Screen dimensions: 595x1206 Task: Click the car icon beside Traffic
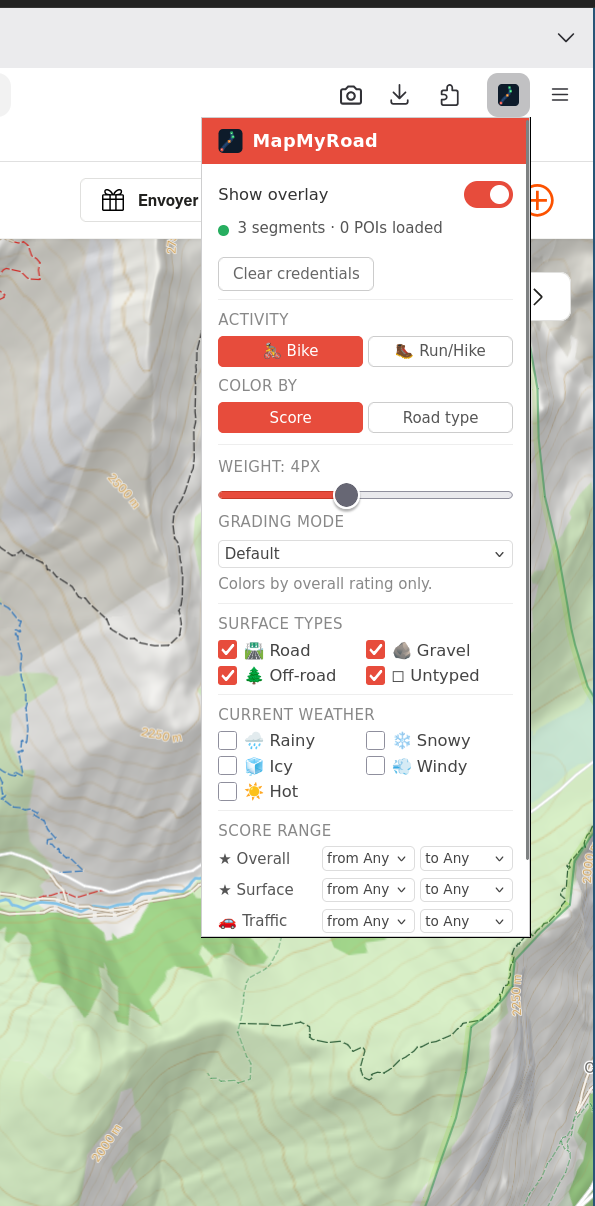[x=227, y=921]
